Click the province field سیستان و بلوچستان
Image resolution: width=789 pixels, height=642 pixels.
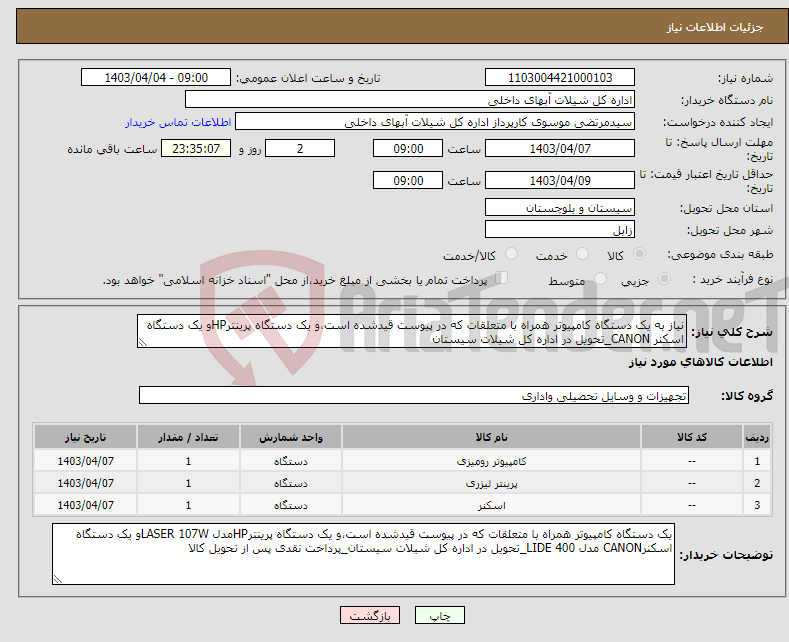point(560,207)
